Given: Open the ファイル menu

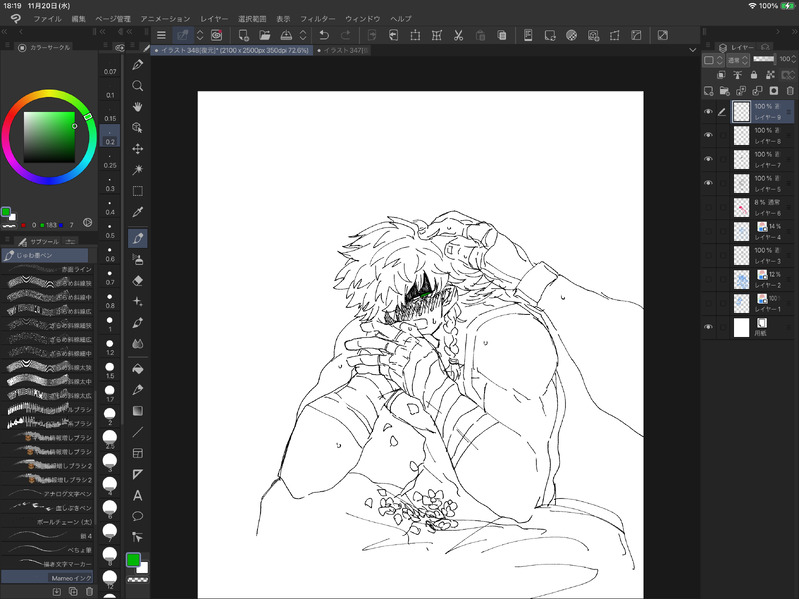Looking at the screenshot, I should (x=47, y=19).
